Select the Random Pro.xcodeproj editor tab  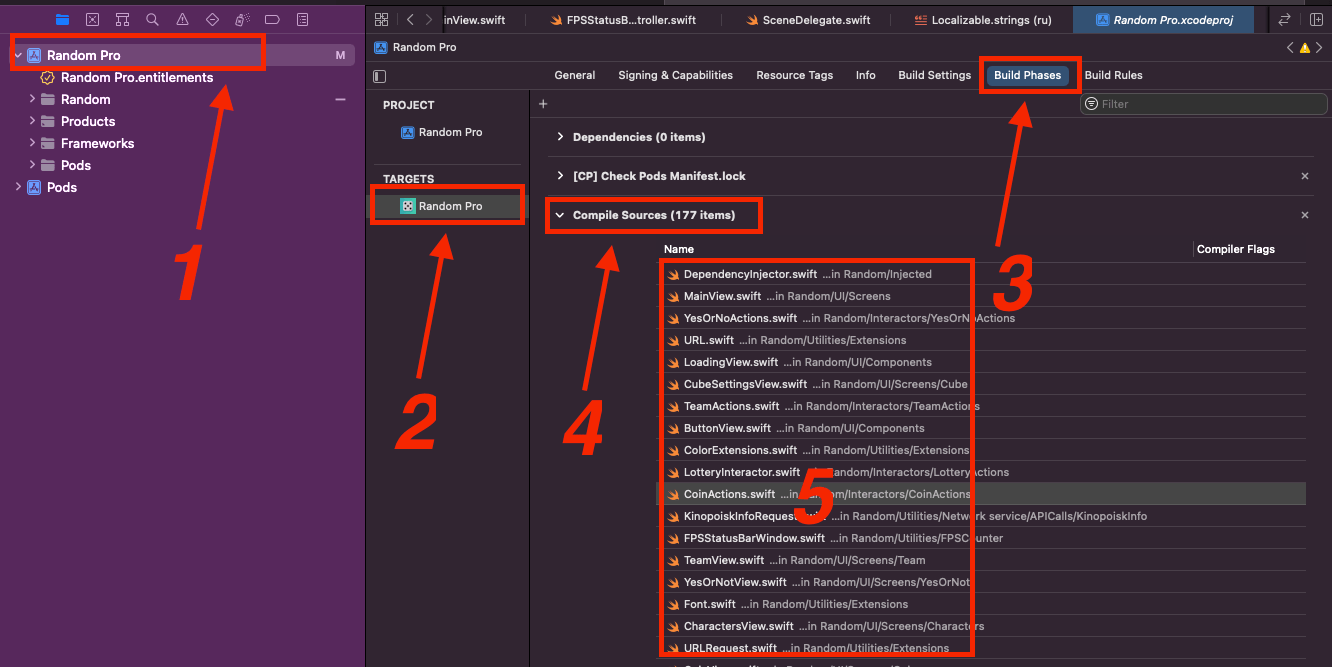(x=1165, y=19)
